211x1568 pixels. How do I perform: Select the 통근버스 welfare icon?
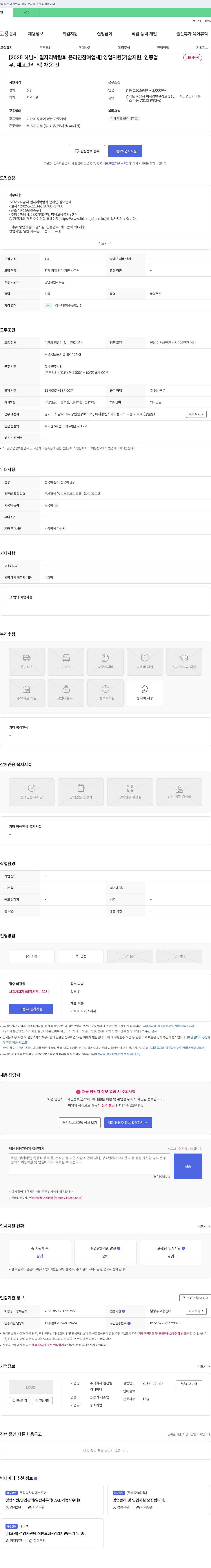pos(27,662)
